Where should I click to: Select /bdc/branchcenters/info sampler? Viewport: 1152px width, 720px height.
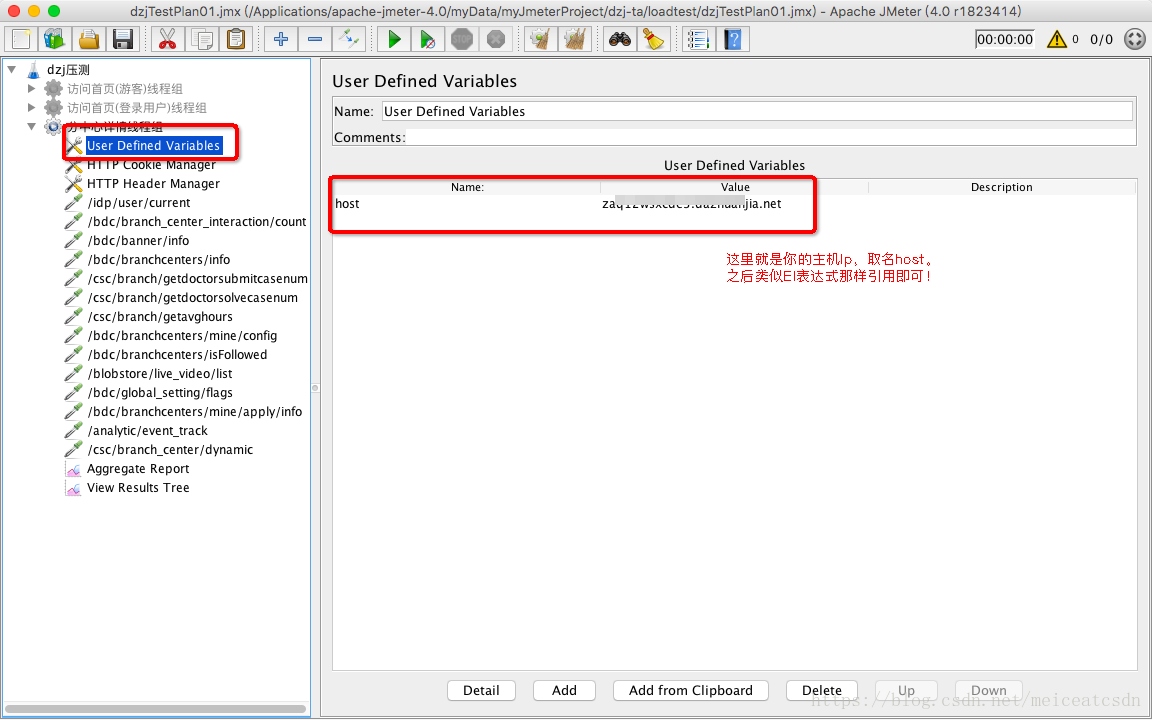click(159, 260)
